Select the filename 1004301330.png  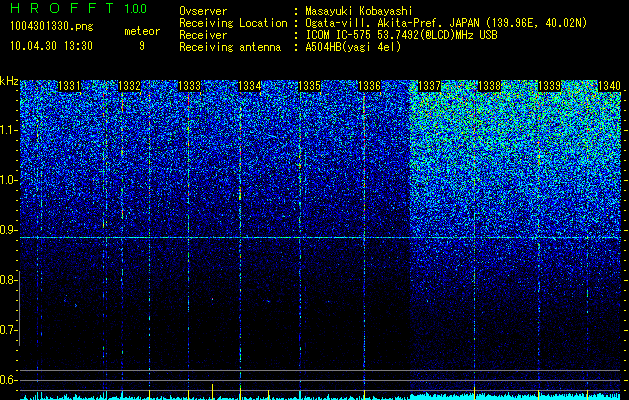52,26
